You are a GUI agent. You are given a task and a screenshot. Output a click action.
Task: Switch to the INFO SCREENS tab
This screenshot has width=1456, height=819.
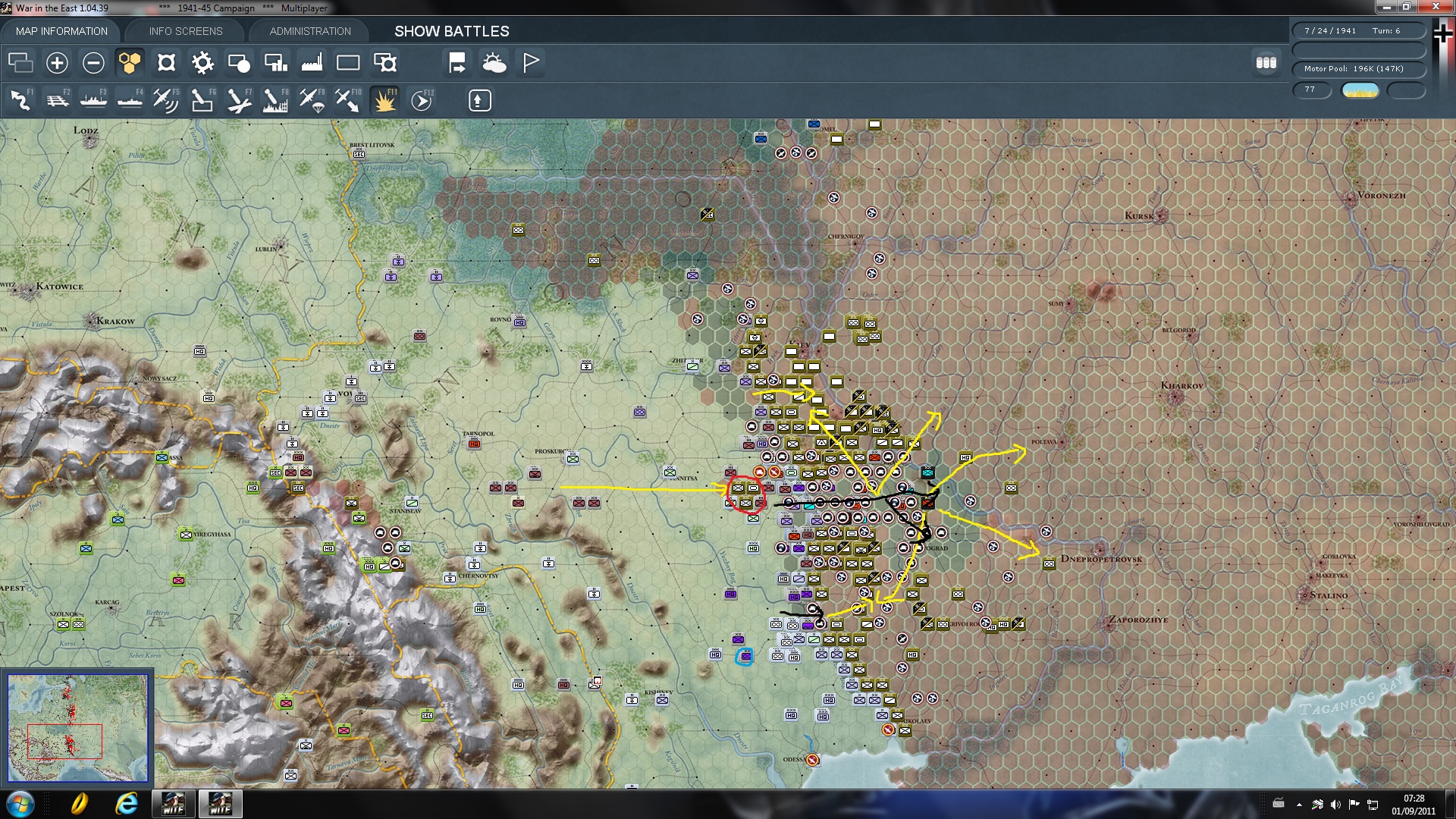tap(186, 31)
